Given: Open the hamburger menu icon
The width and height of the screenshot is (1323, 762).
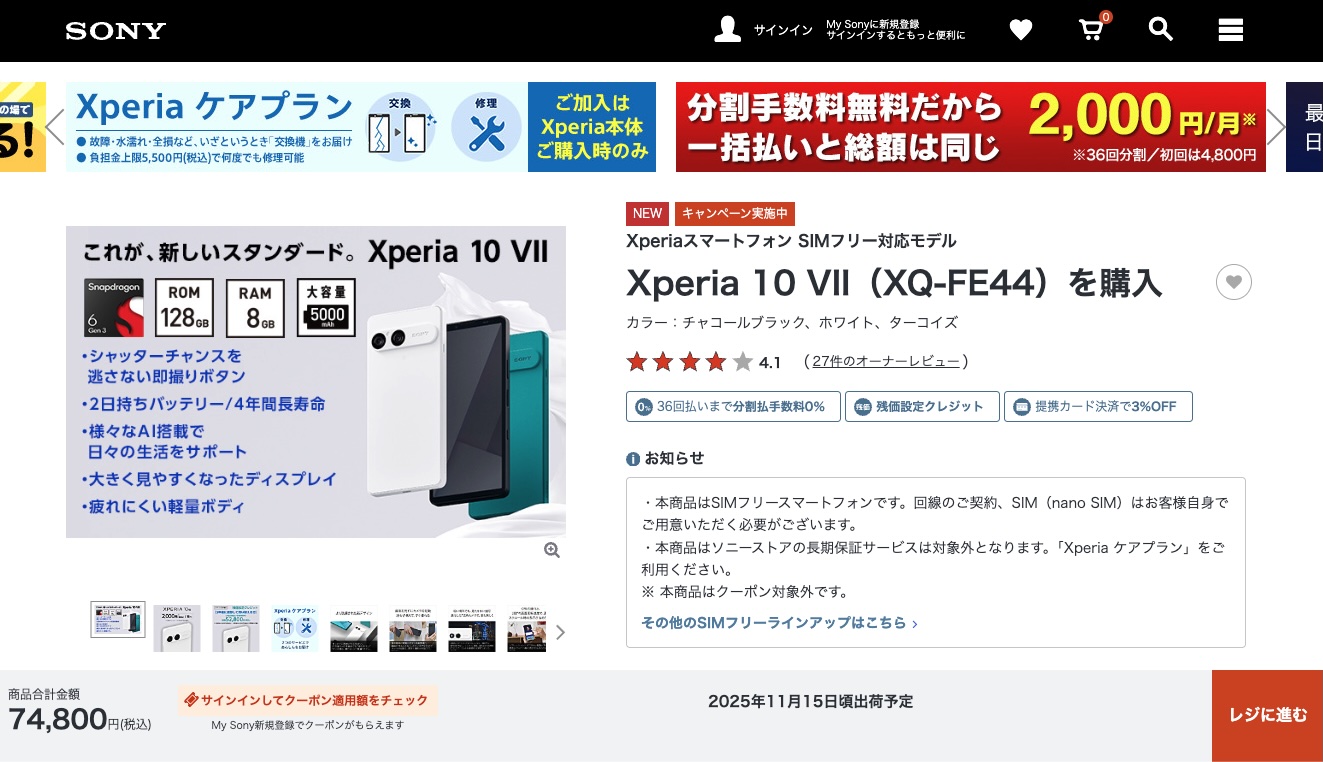Looking at the screenshot, I should pos(1230,30).
